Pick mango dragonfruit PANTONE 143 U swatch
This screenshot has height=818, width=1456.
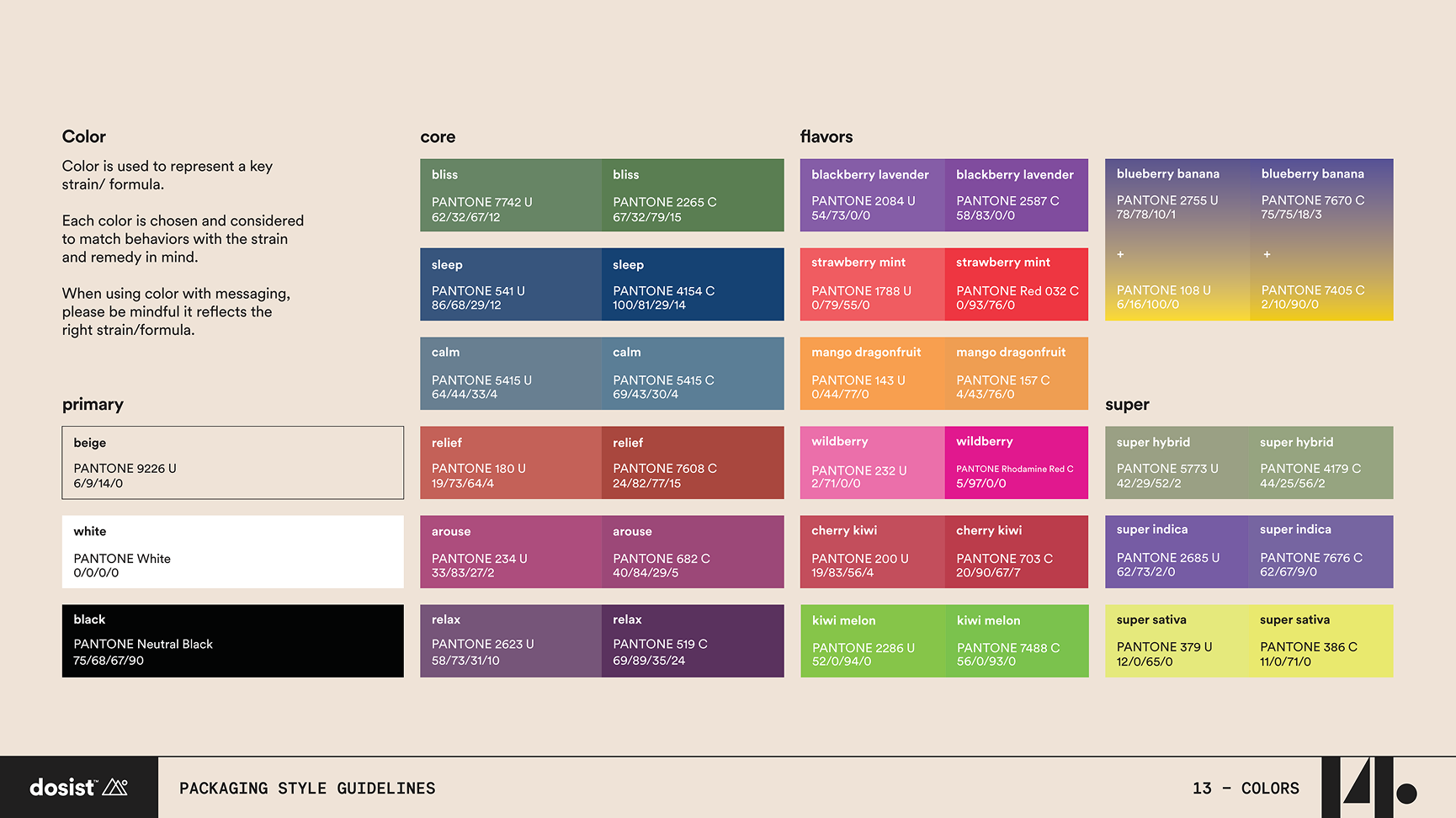(873, 374)
